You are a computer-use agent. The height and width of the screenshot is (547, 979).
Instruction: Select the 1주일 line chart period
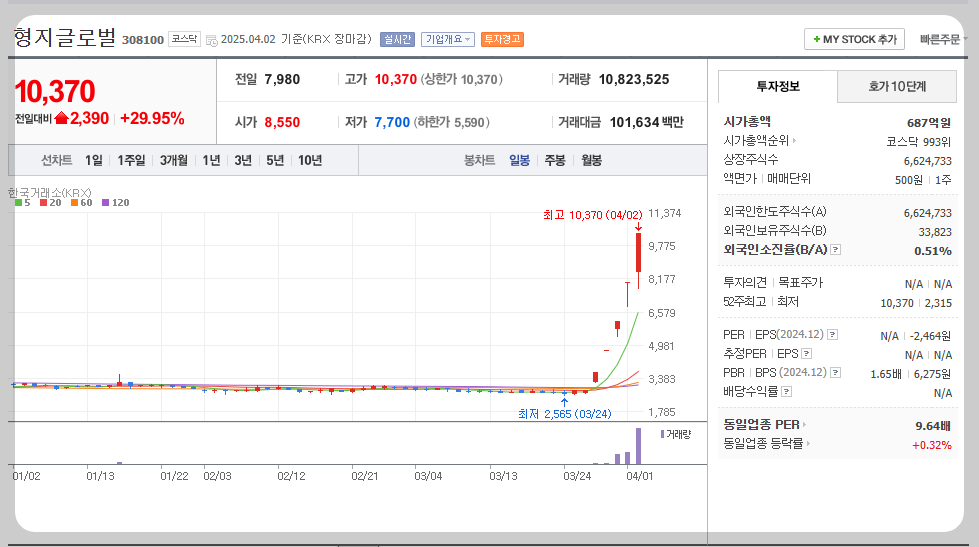coord(131,160)
